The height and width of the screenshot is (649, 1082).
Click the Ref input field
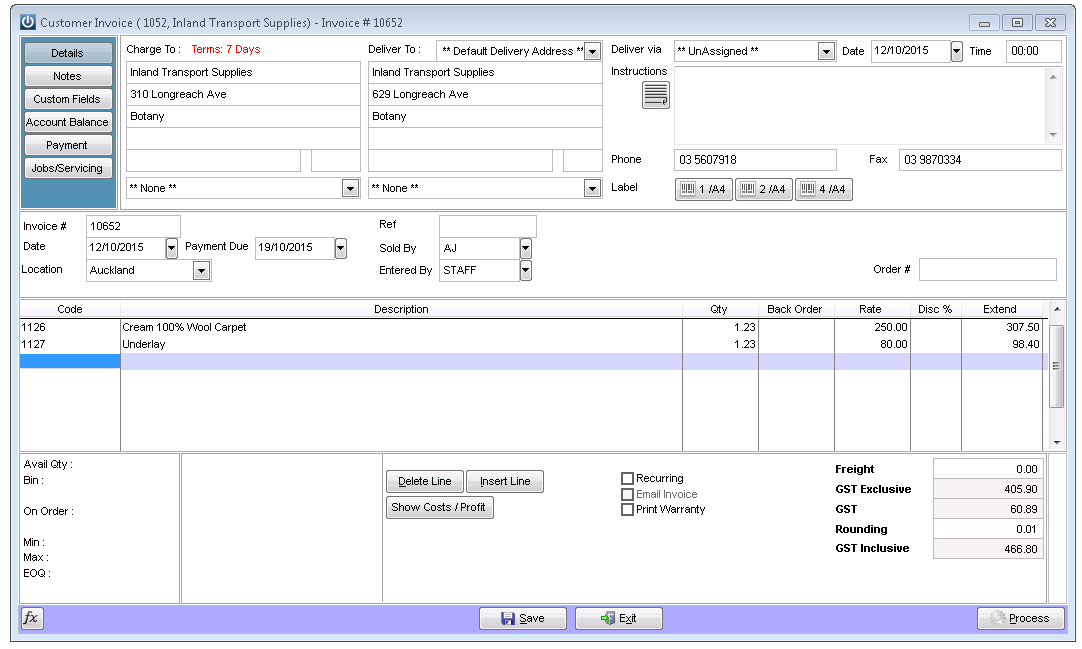pyautogui.click(x=488, y=226)
